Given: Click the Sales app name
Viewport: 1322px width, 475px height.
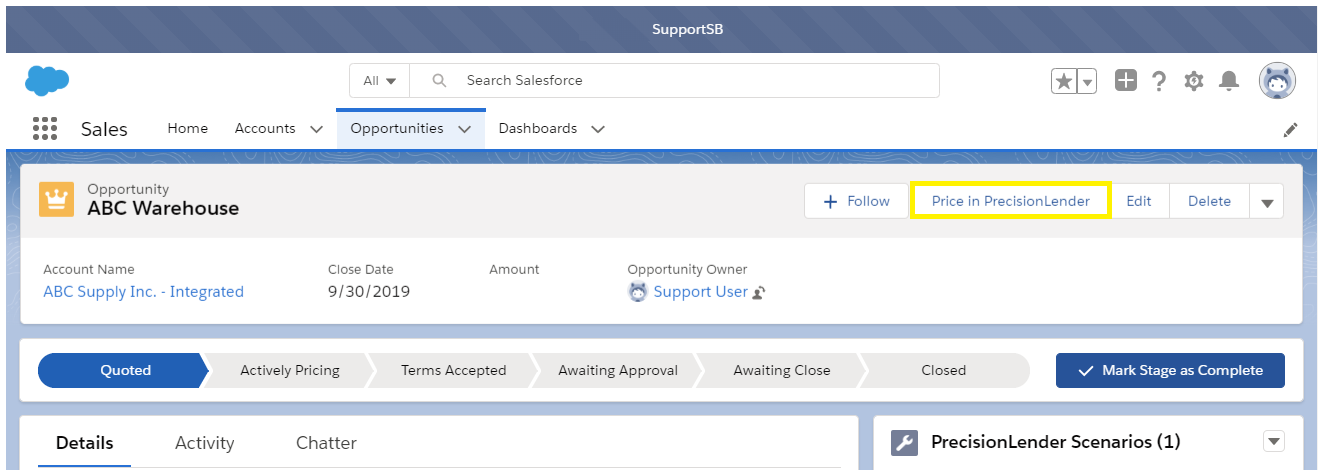Looking at the screenshot, I should (x=104, y=129).
